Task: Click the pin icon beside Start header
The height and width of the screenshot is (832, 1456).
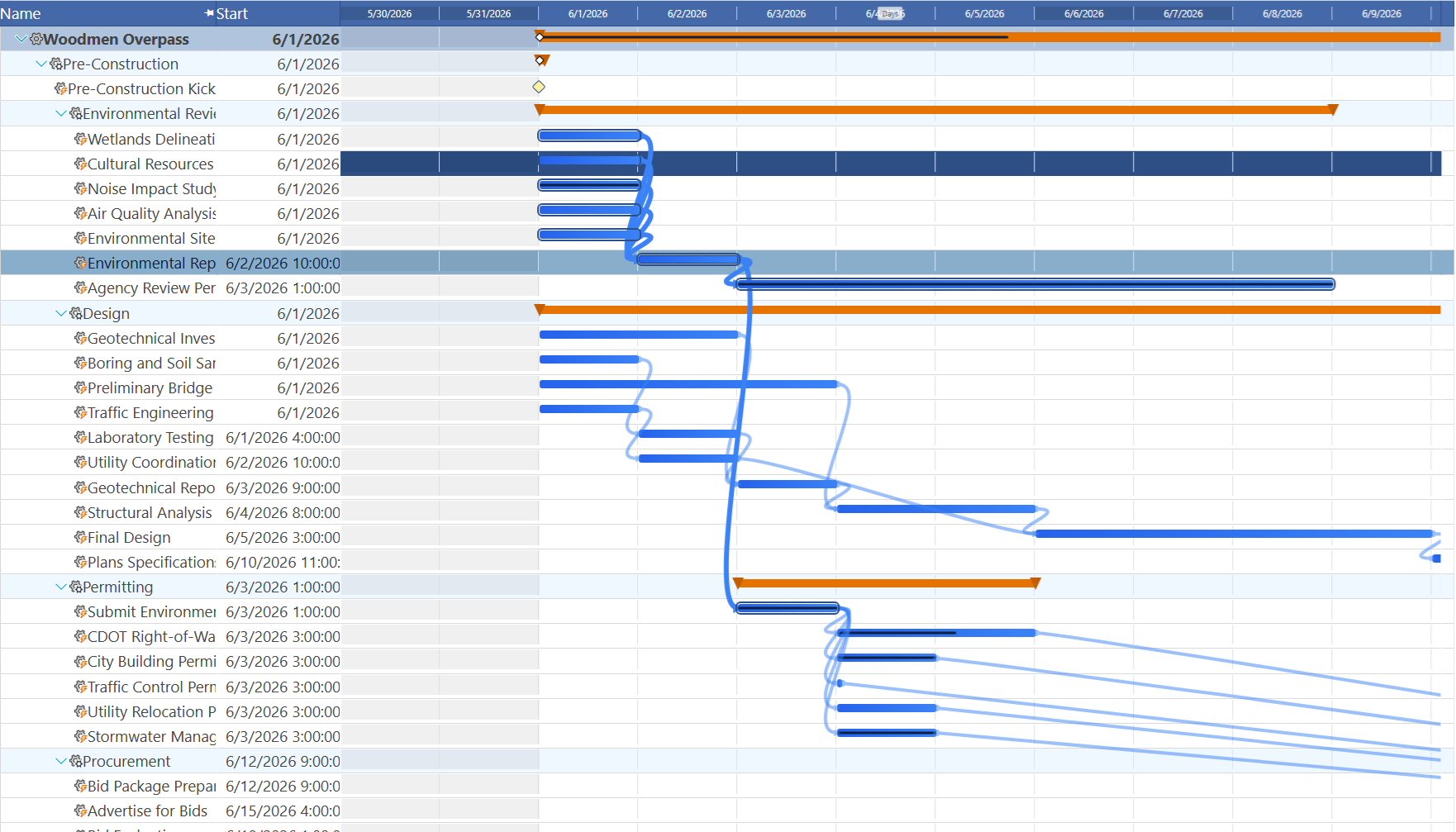Action: (210, 13)
